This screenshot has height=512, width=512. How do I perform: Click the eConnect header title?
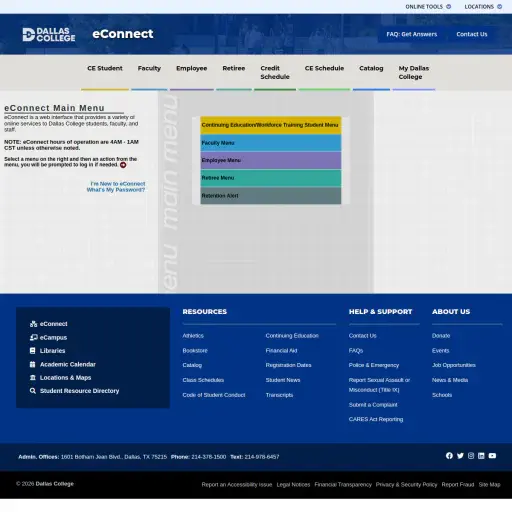[123, 34]
